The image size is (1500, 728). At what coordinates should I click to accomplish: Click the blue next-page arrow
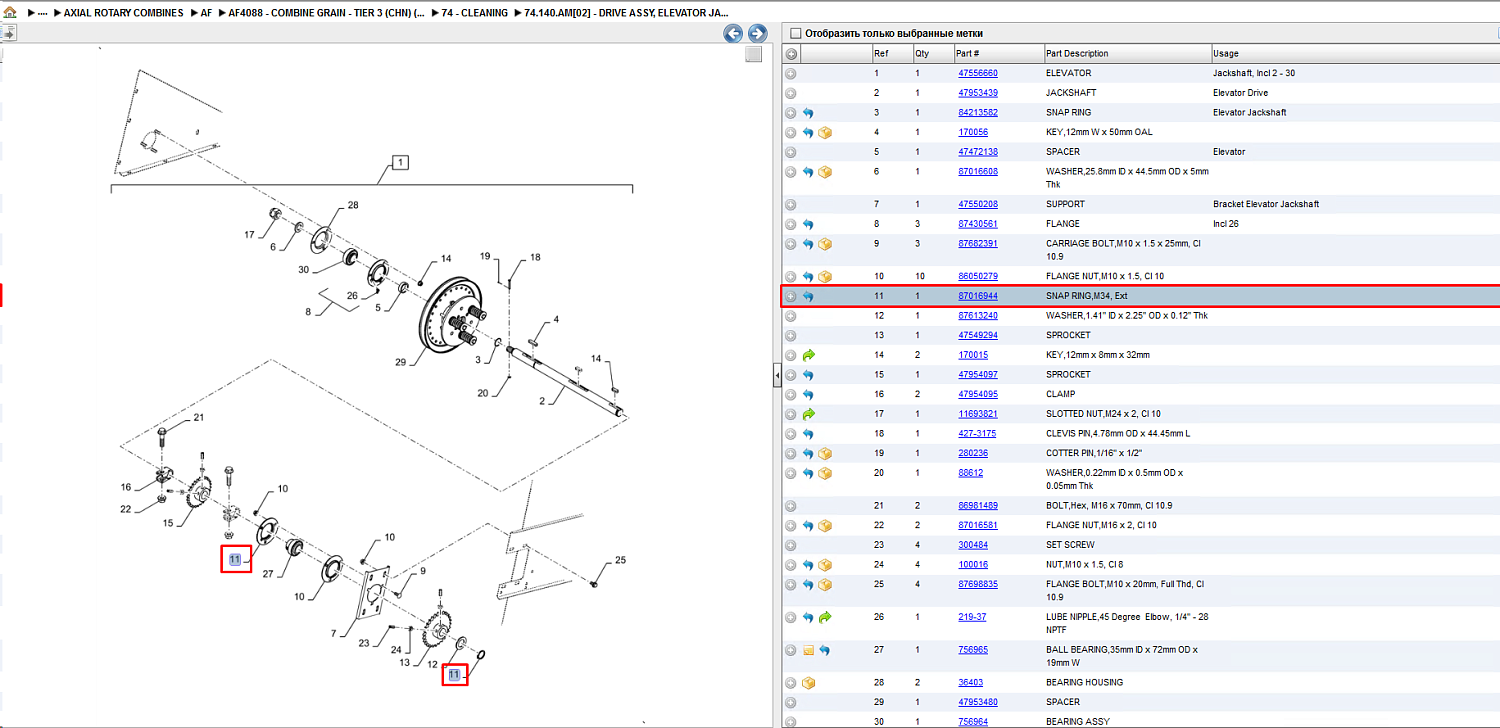pyautogui.click(x=757, y=34)
